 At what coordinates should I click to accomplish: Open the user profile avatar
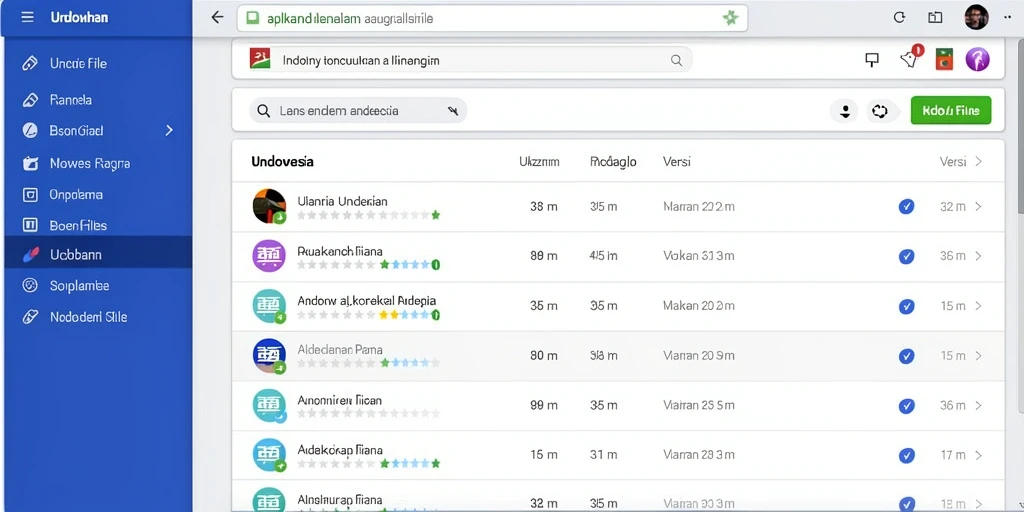tap(976, 17)
